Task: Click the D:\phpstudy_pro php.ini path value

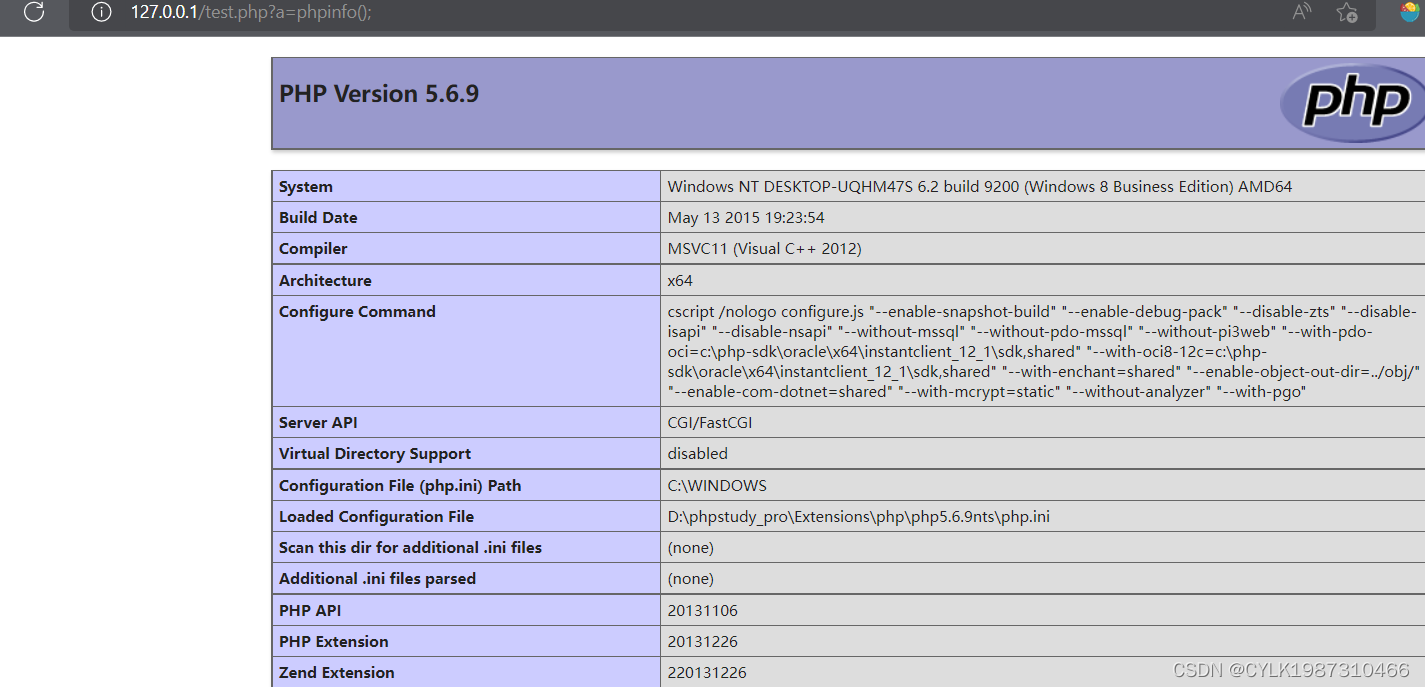Action: (x=859, y=517)
